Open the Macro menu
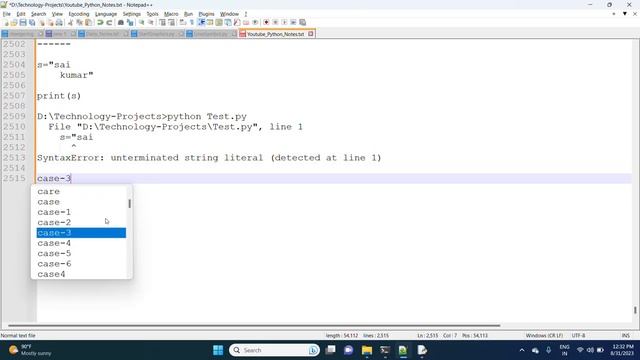 [171, 14]
